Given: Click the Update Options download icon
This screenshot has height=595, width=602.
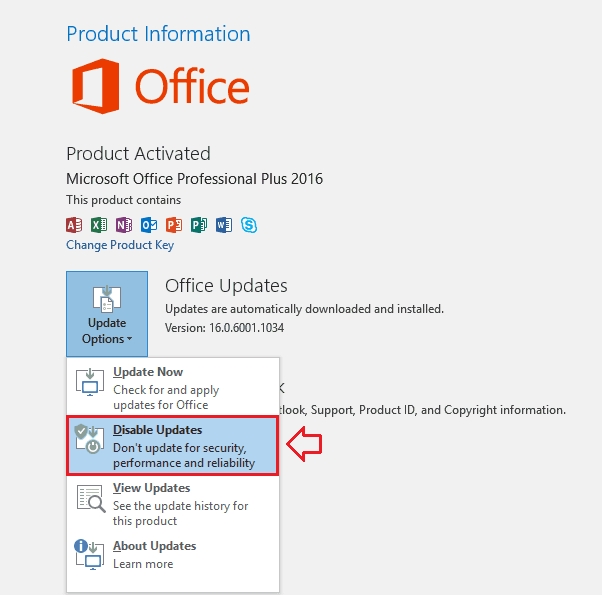Looking at the screenshot, I should tap(107, 299).
